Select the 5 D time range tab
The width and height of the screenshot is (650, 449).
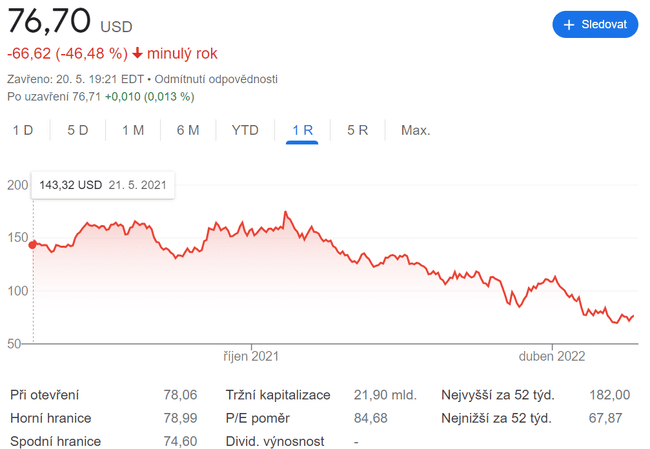(77, 130)
